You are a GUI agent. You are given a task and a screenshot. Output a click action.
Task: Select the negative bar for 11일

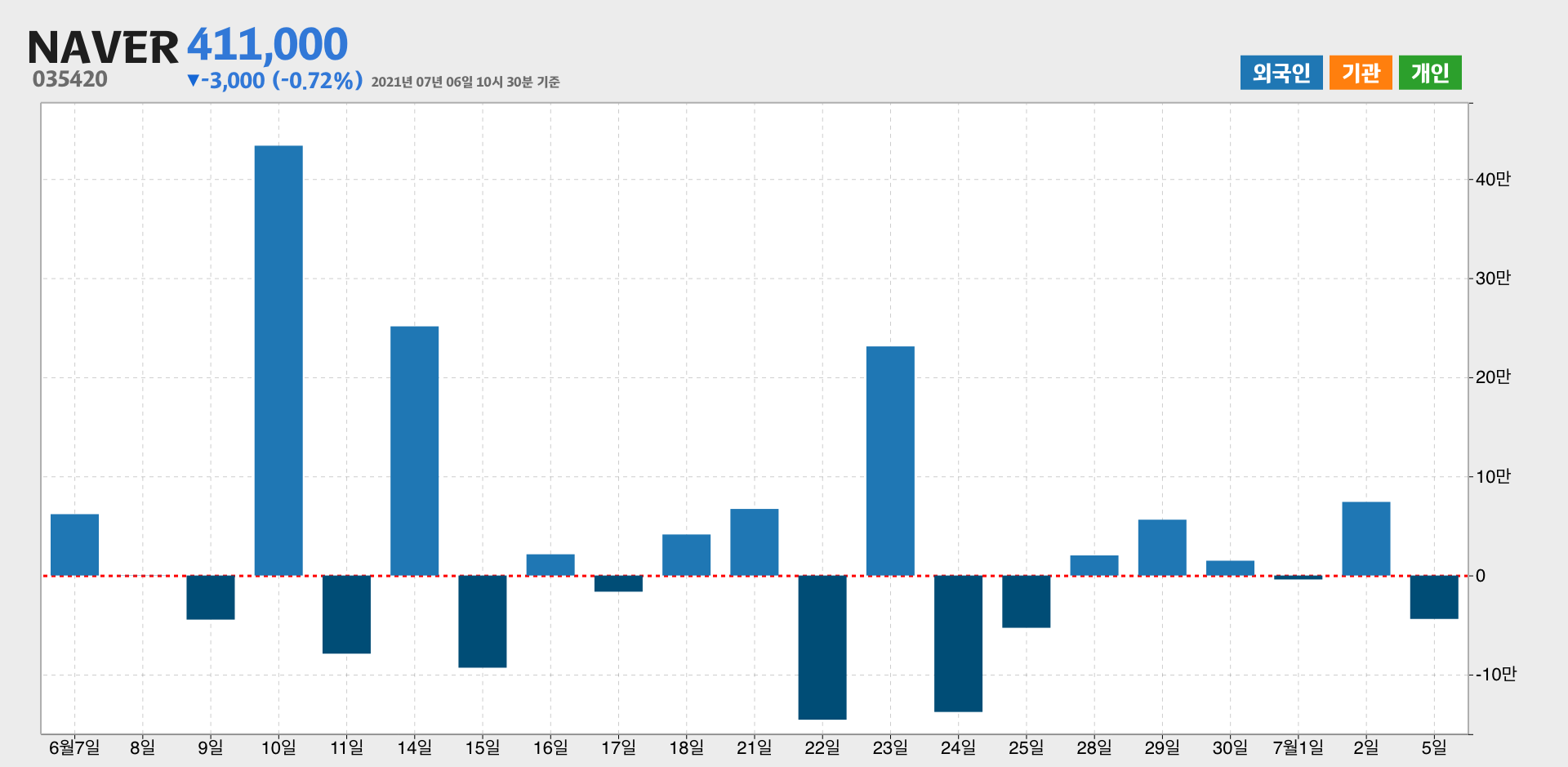point(346,614)
